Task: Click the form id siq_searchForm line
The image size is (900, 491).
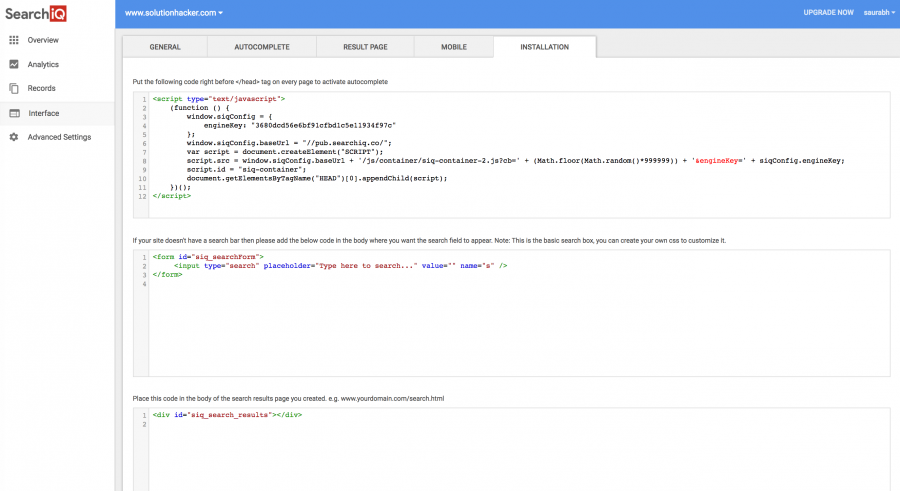Action: (208, 257)
